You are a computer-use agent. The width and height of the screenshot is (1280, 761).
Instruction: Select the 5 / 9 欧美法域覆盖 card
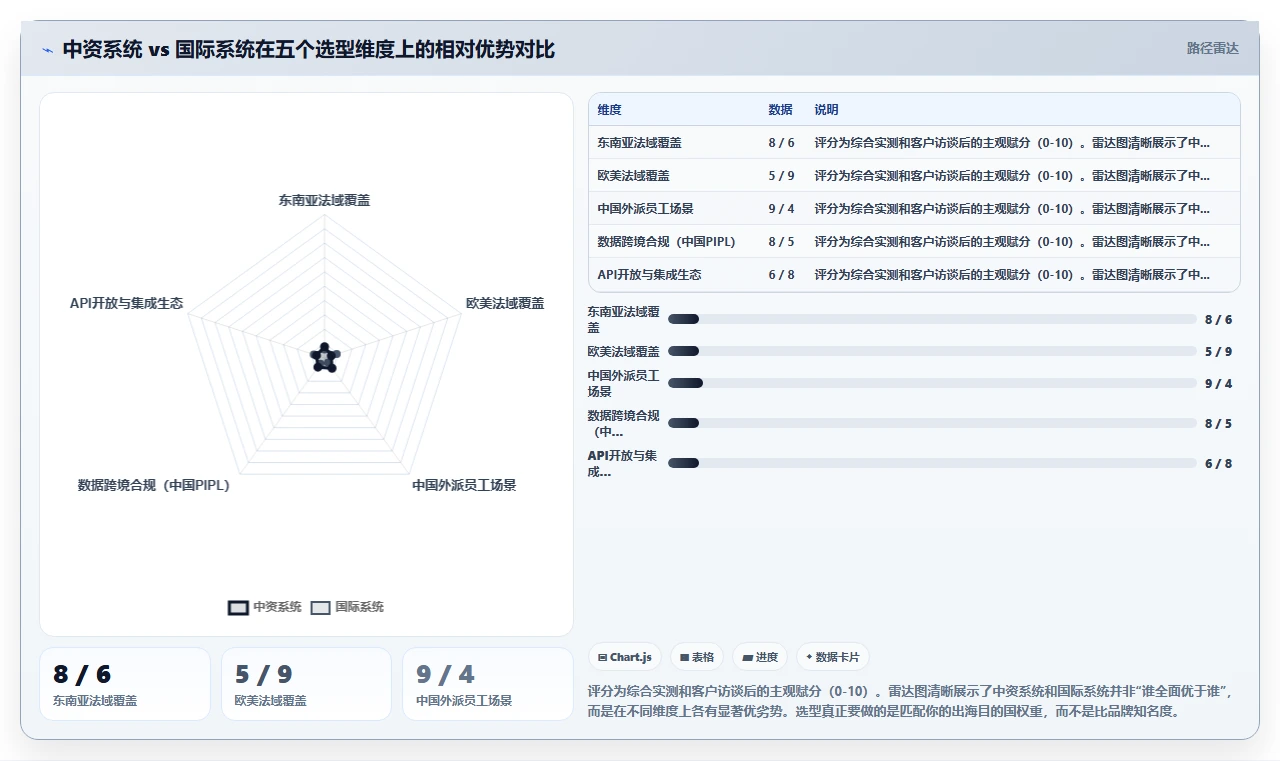tap(306, 684)
